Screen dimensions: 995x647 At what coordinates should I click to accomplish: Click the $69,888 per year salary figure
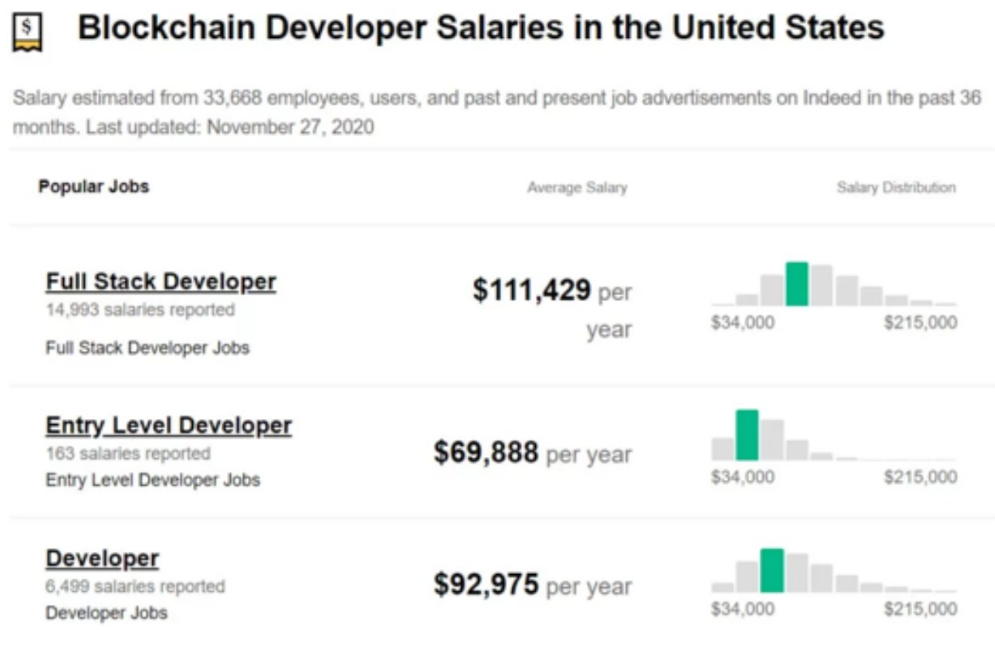coord(532,453)
